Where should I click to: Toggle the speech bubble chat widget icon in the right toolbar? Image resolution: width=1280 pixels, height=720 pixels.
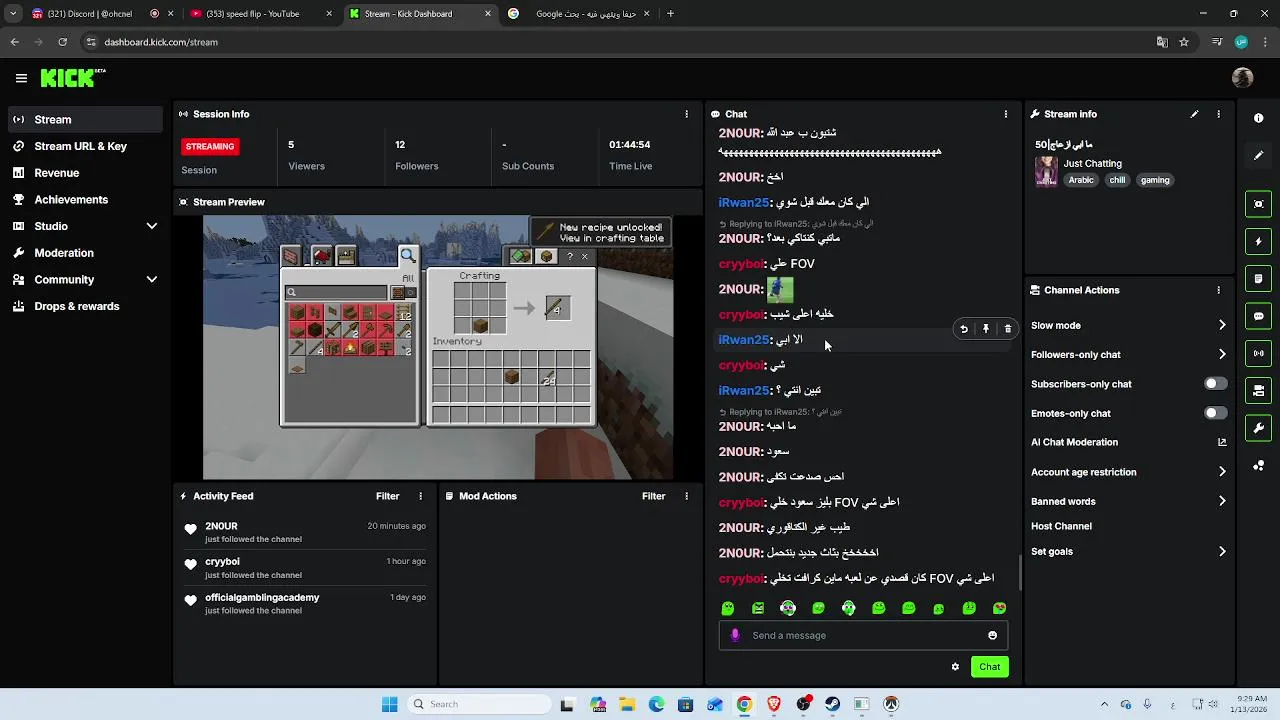(1258, 316)
